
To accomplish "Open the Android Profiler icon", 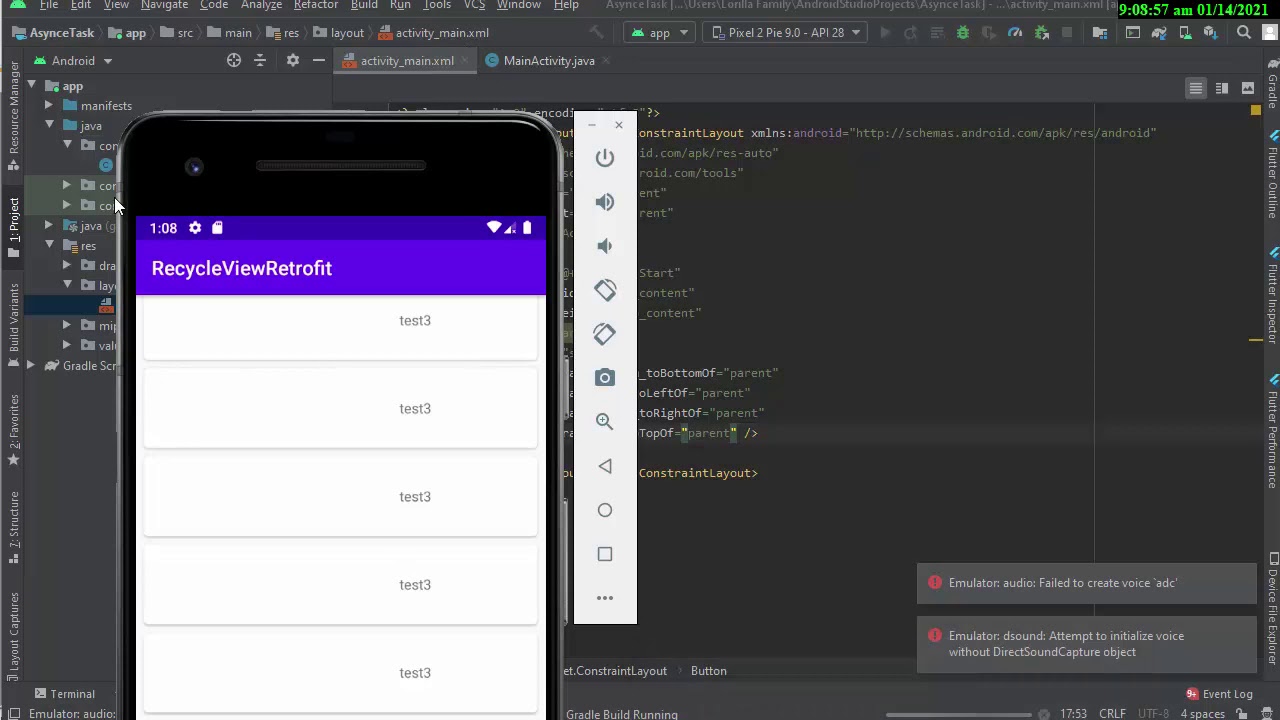I will tap(1015, 33).
